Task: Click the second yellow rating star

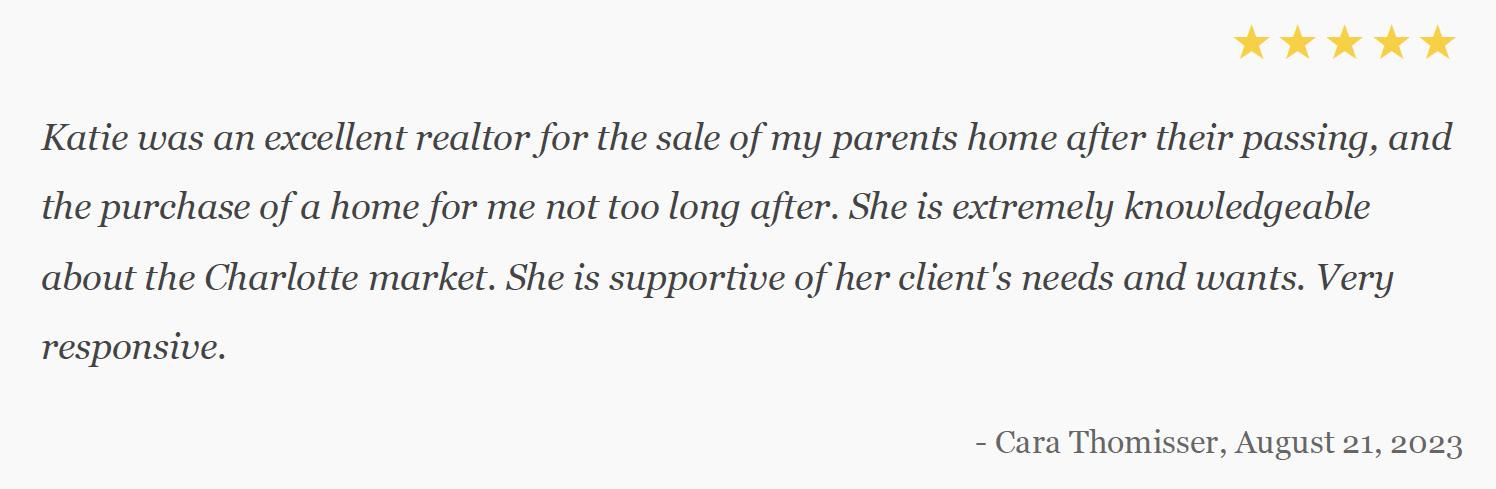Action: [x=1297, y=43]
